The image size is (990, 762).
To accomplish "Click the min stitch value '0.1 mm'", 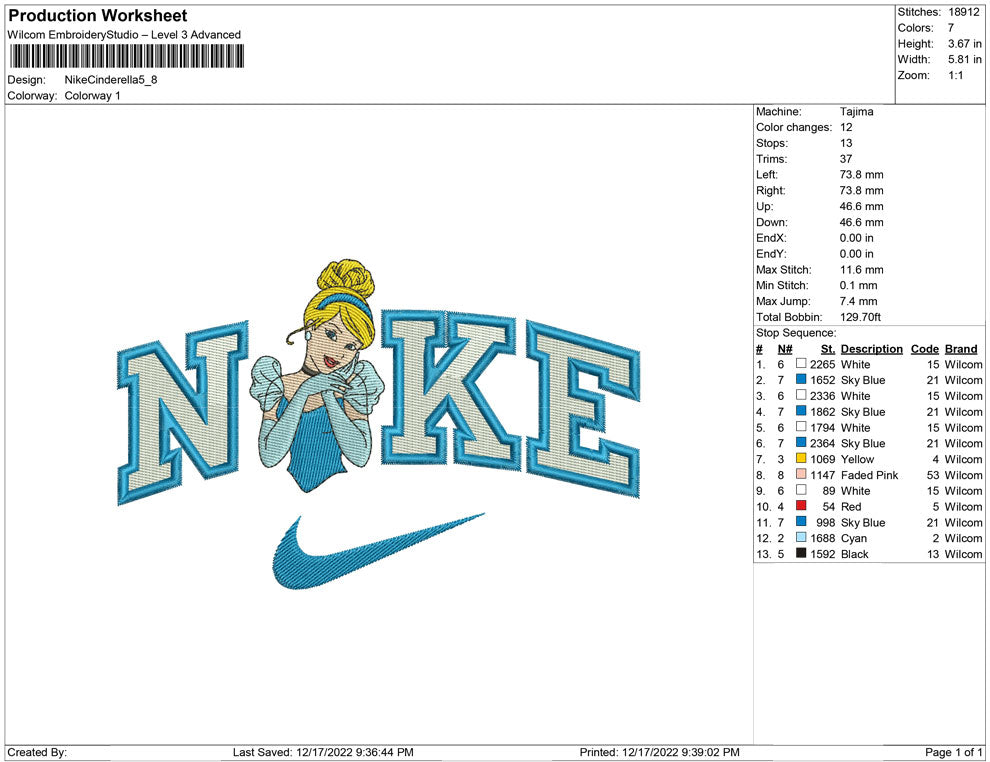I will pos(859,285).
